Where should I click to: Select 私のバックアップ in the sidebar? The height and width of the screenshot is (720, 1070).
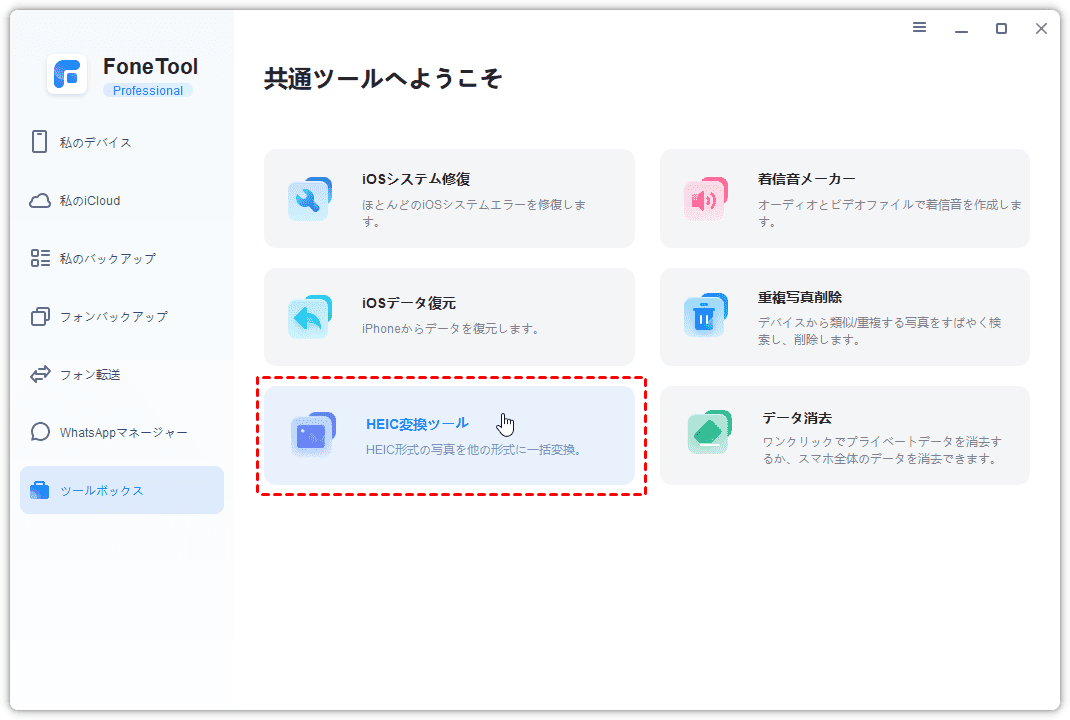tap(107, 258)
